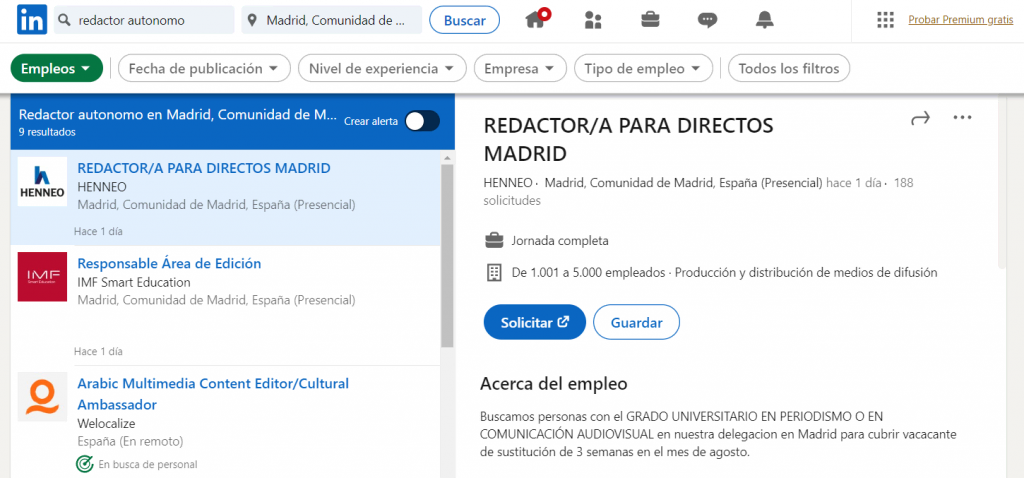Open REDACTOR/A PARA DIRECTOS MADRID listing
The width and height of the screenshot is (1024, 478).
tap(204, 168)
